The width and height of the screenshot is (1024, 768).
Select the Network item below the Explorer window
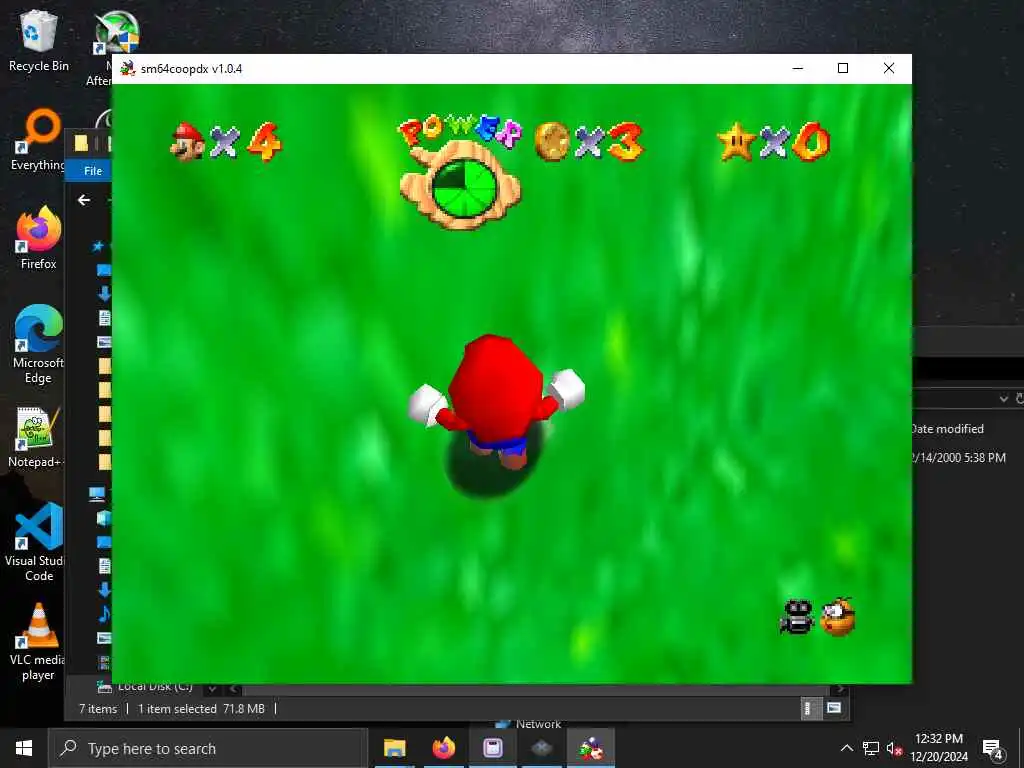point(529,724)
